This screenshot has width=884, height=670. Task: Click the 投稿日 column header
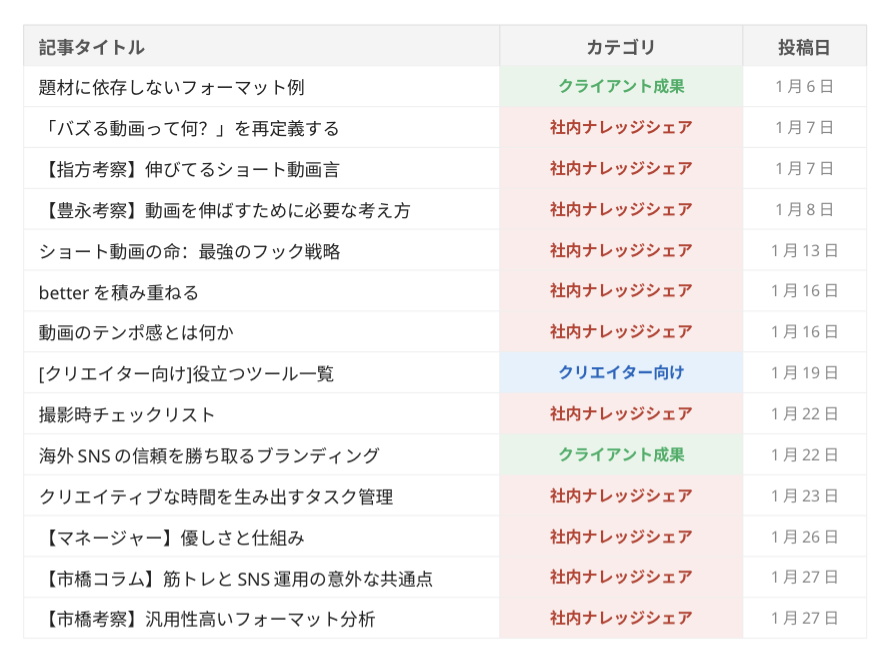click(804, 47)
